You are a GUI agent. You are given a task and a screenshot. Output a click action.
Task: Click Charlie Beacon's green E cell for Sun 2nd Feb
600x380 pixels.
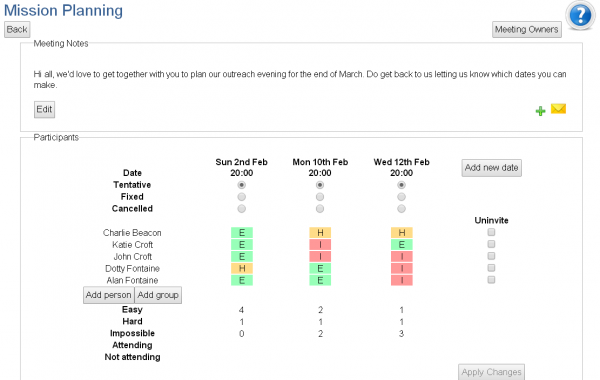[x=242, y=233]
